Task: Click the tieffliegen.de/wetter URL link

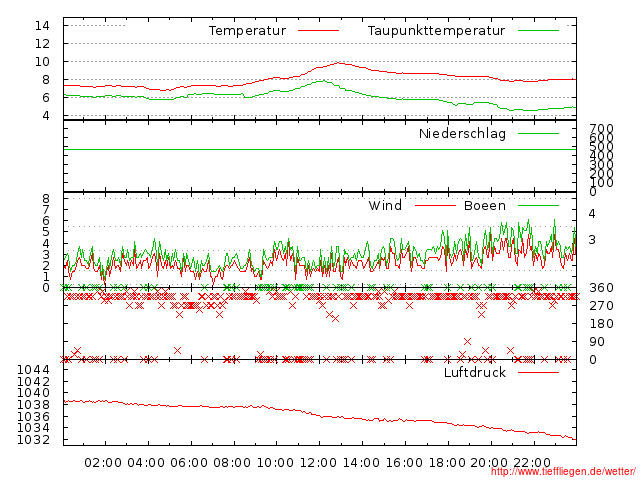Action: click(563, 472)
